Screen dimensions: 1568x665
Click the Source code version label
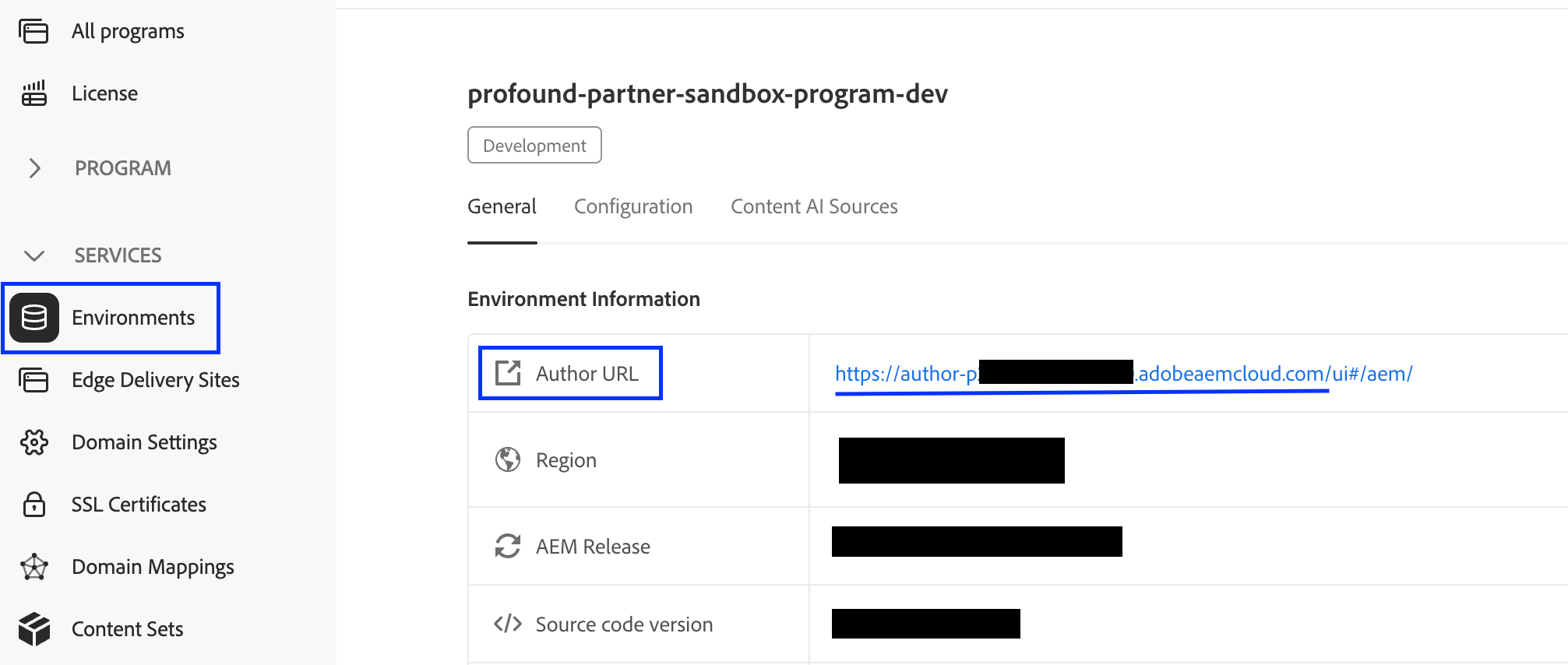[624, 625]
